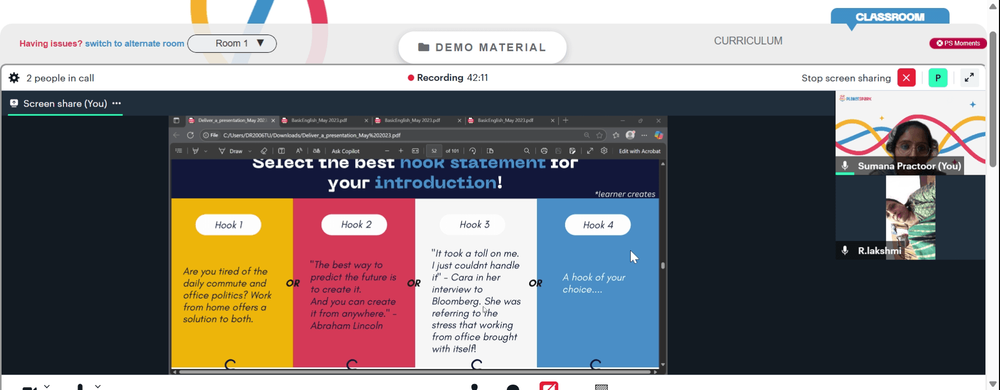Open PDF page view options icon
Image resolution: width=1000 pixels, height=390 pixels.
click(490, 151)
